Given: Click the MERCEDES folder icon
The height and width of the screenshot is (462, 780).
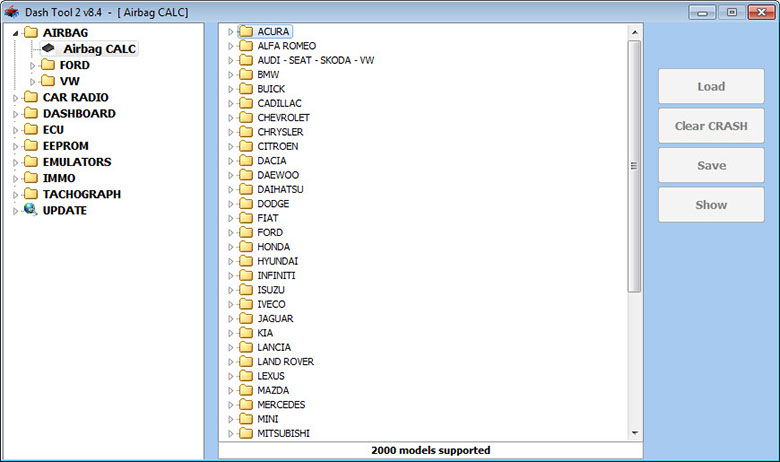Looking at the screenshot, I should (246, 405).
